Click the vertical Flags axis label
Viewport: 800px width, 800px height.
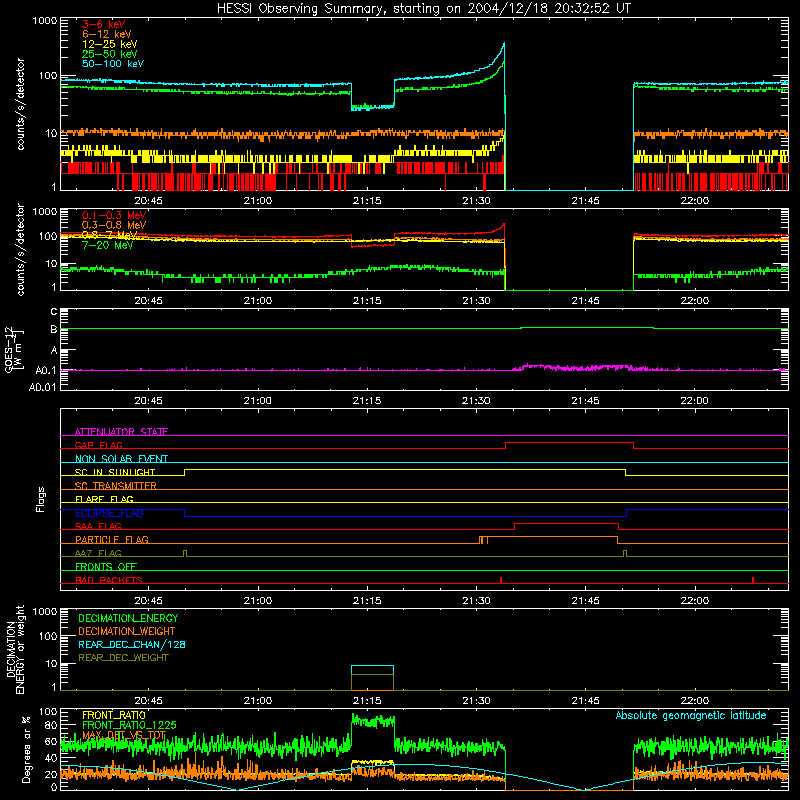click(x=40, y=499)
